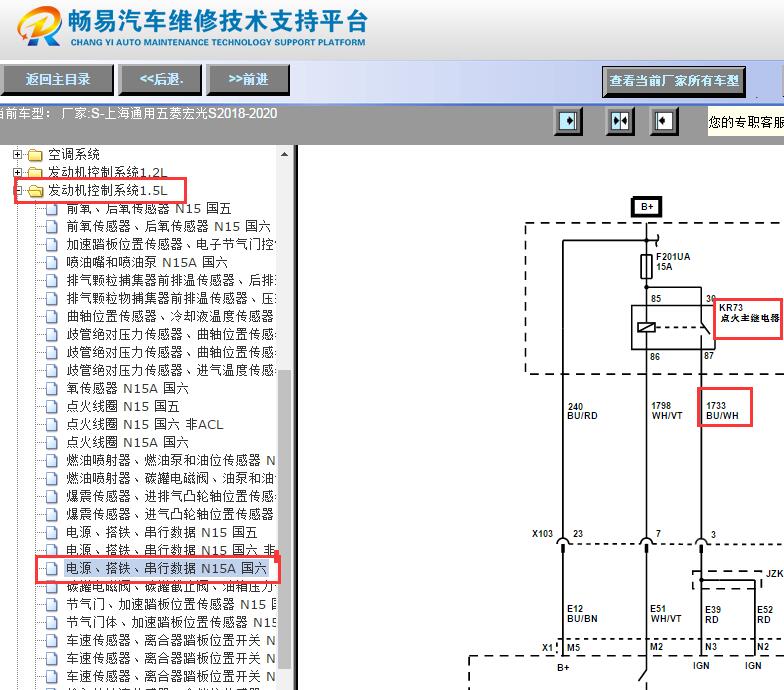
Task: Open 燃油喷射器、燃油泵和油位传感器 entry
Action: click(x=170, y=460)
